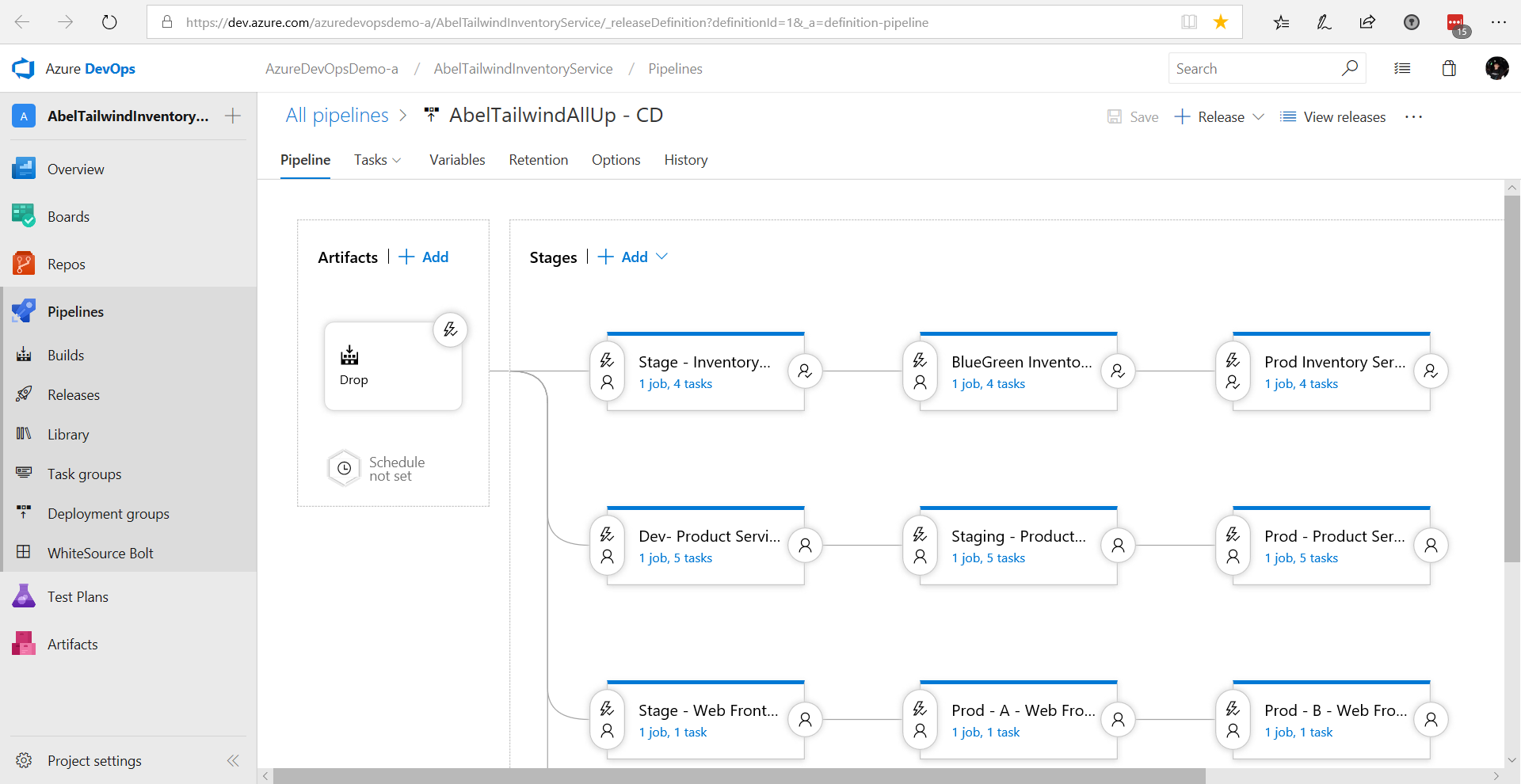The image size is (1521, 784).
Task: Switch to the Pipeline tab
Action: click(305, 160)
